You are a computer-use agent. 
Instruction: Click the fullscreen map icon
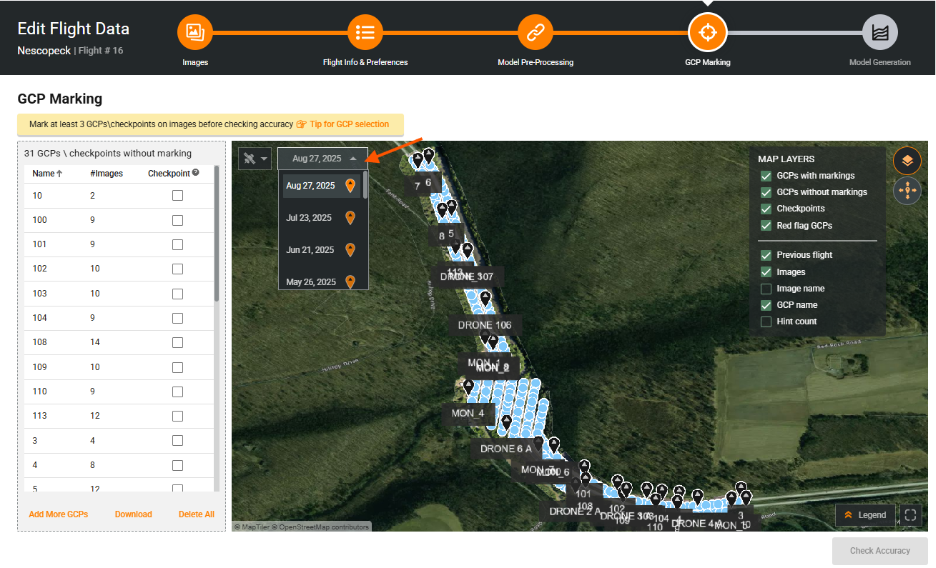click(x=909, y=515)
